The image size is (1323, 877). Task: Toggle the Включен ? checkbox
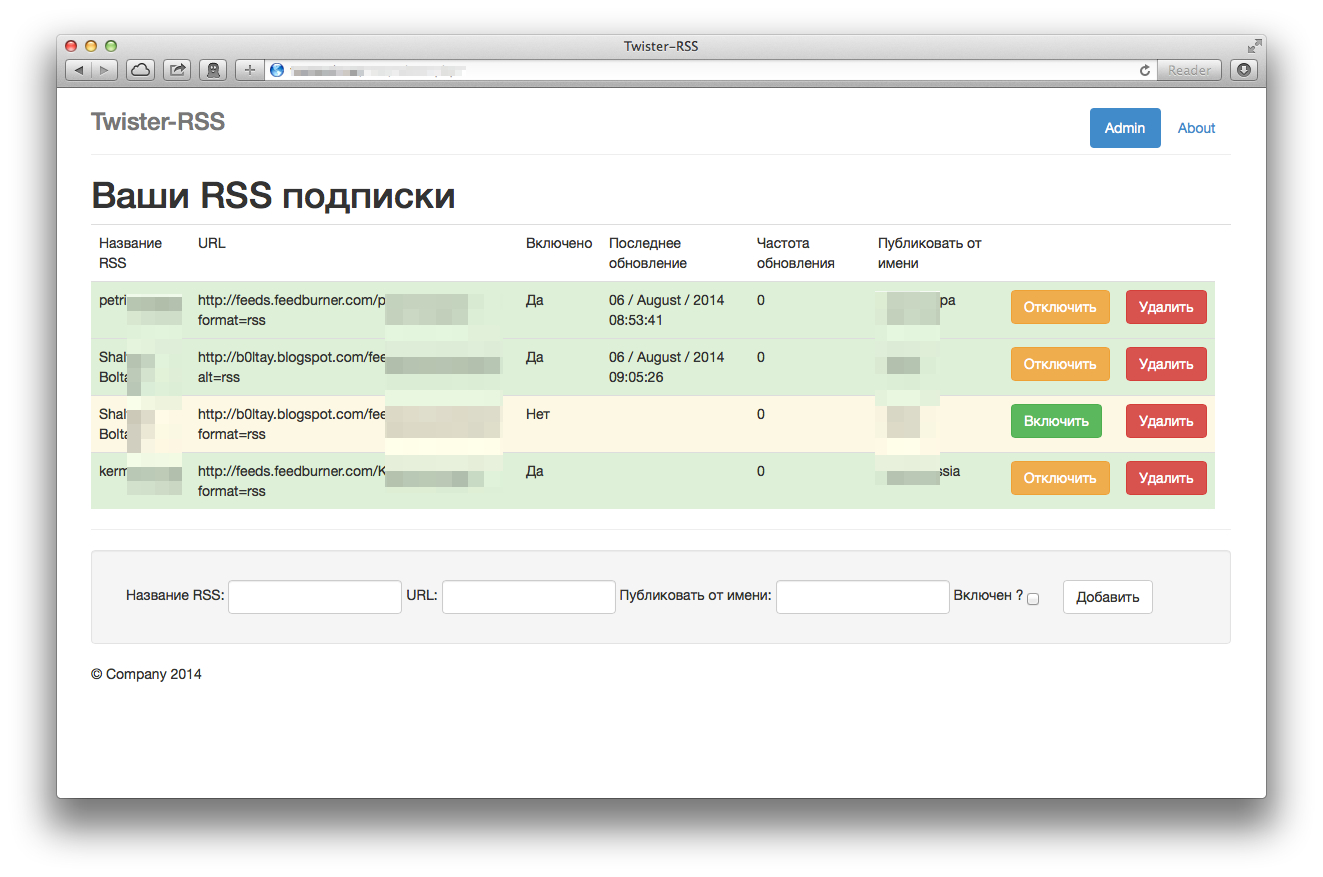[1033, 598]
